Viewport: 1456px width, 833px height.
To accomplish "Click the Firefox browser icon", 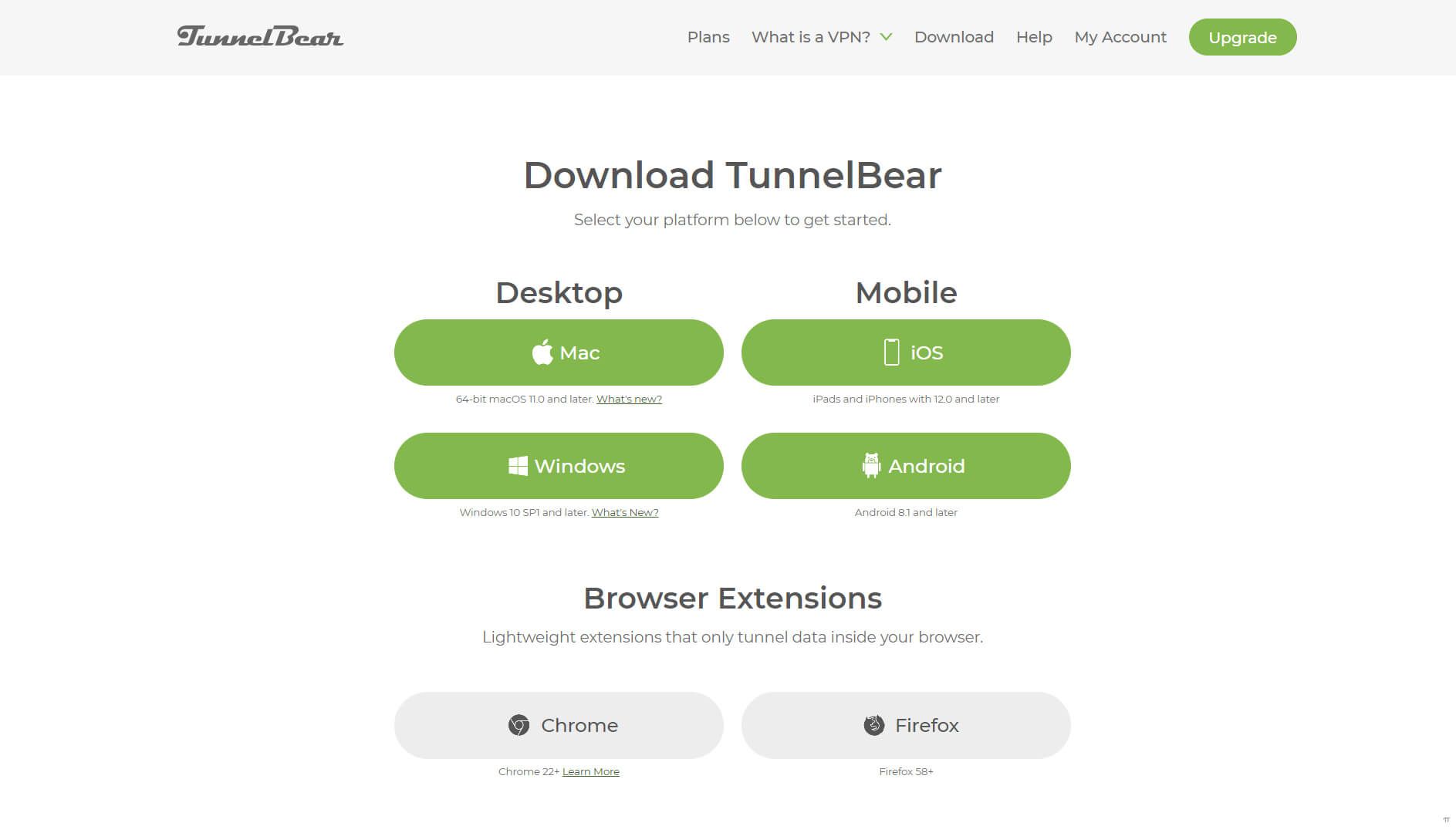I will 874,725.
